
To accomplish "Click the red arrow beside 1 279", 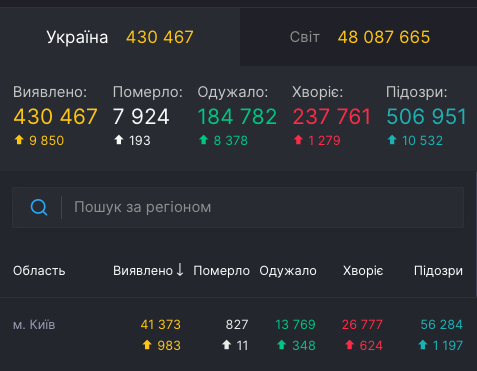I will tap(298, 140).
